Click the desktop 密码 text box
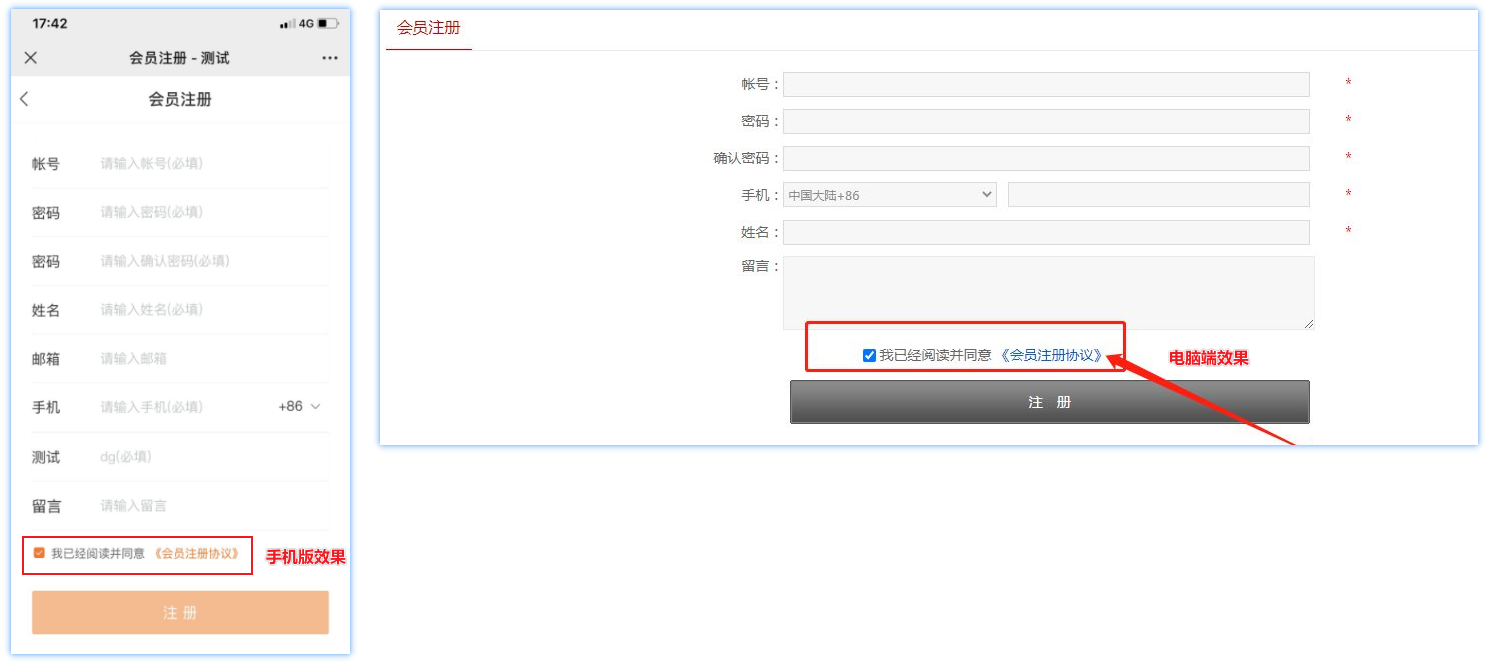This screenshot has width=1487, height=662. click(x=1046, y=121)
